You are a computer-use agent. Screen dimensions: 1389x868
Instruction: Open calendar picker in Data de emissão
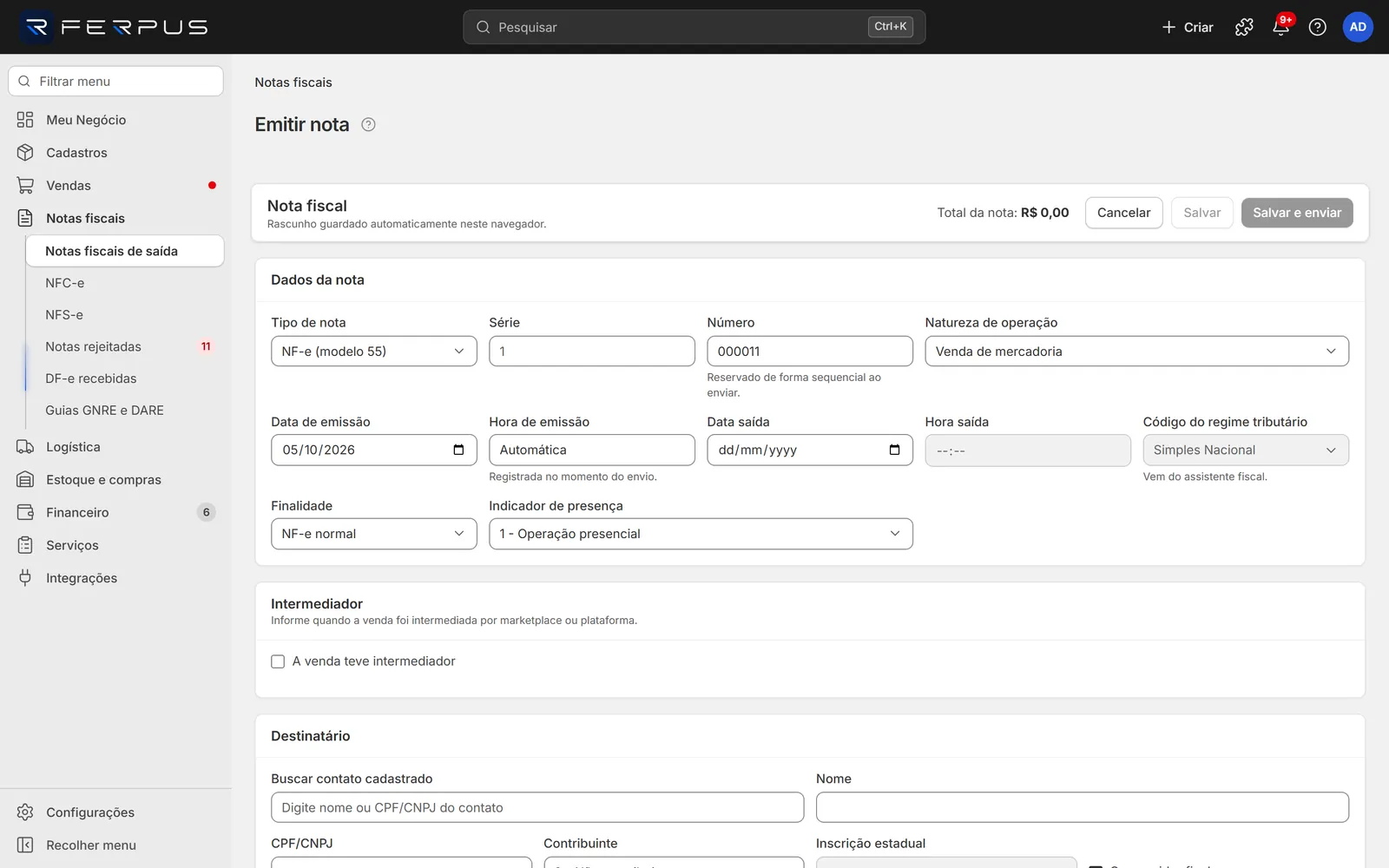coord(458,450)
